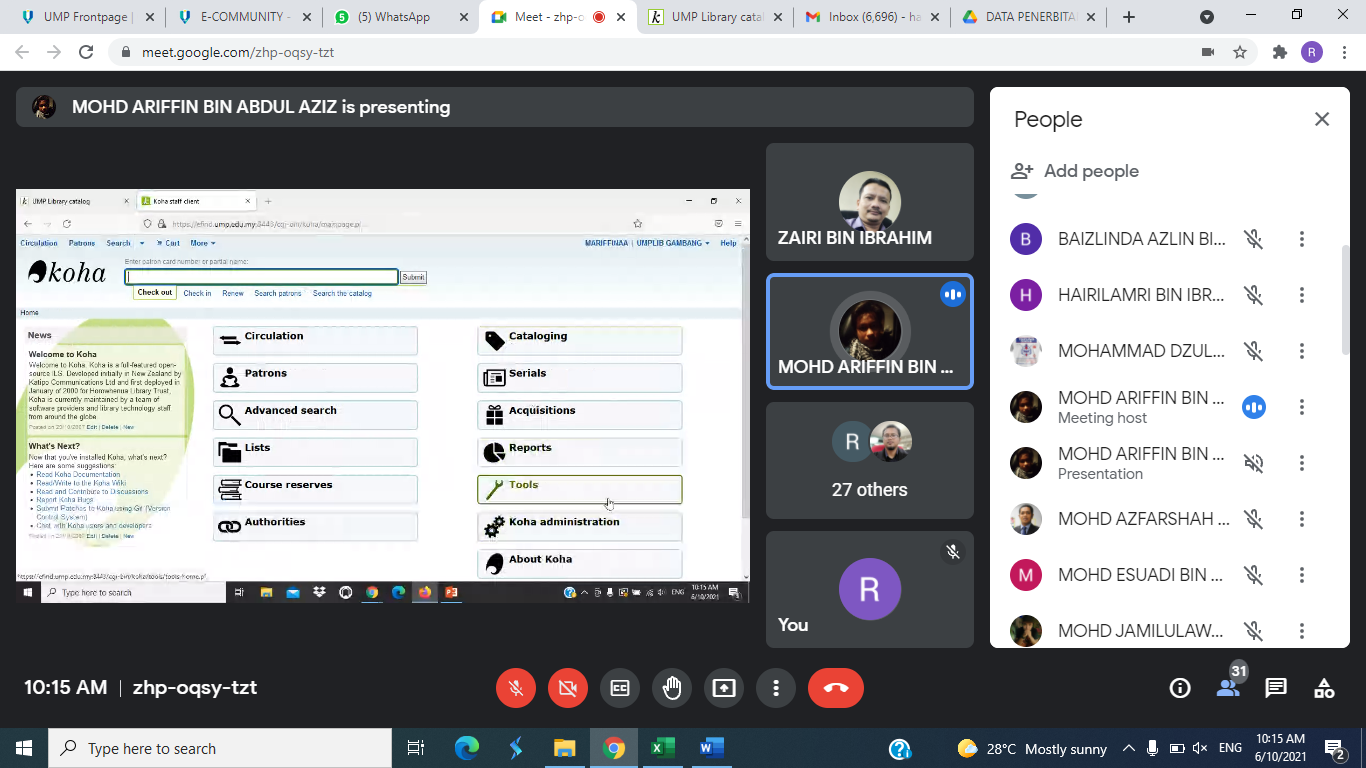Open Word from the taskbar
The image size is (1366, 768).
click(711, 748)
